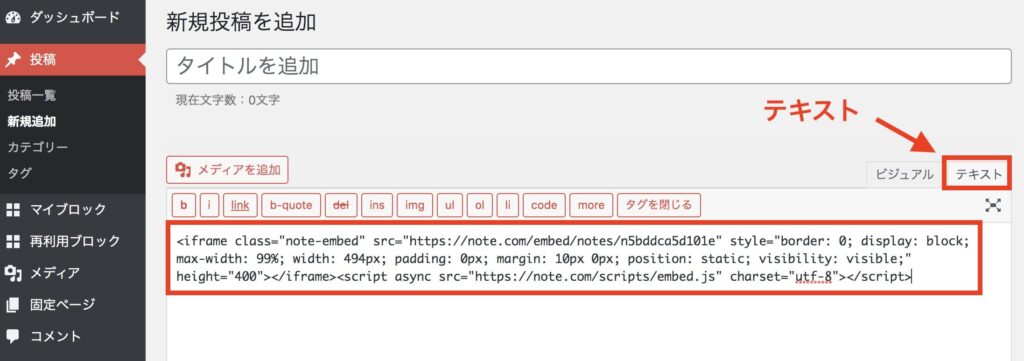Insert img tag button
This screenshot has height=361, width=1024.
pyautogui.click(x=415, y=205)
